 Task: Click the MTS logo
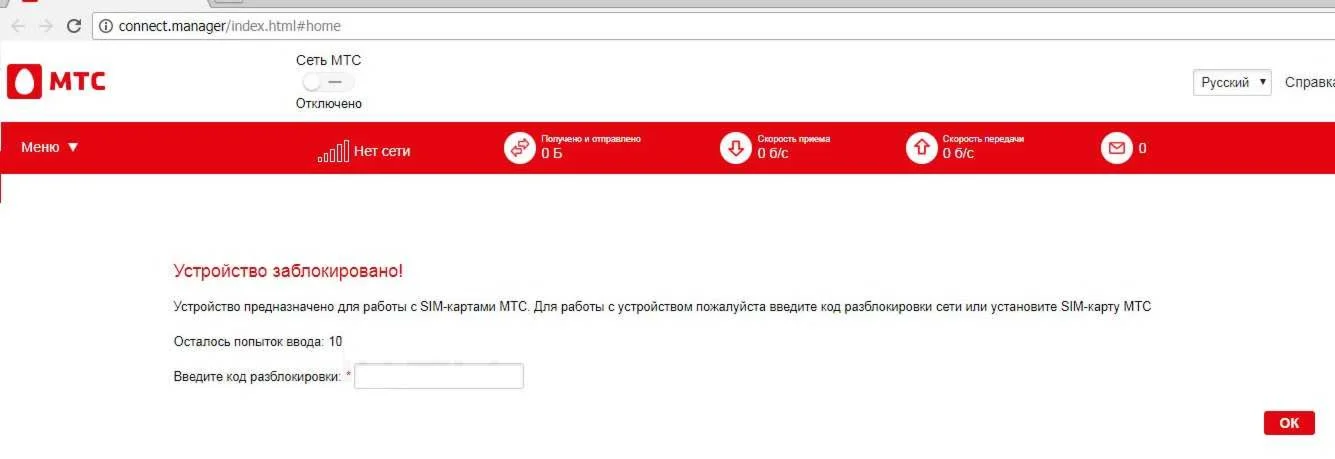56,82
